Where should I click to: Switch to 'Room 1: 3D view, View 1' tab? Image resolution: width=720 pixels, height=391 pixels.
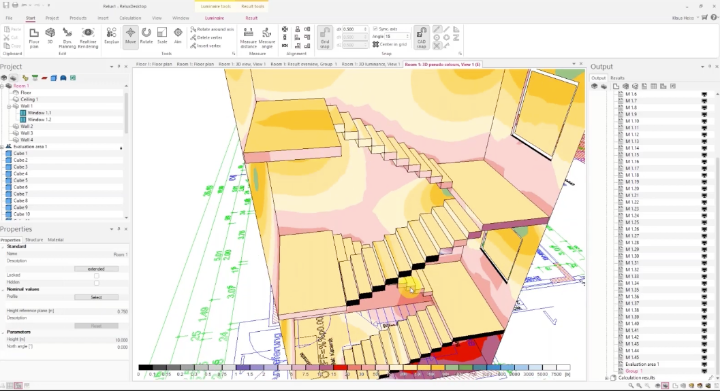(242, 64)
